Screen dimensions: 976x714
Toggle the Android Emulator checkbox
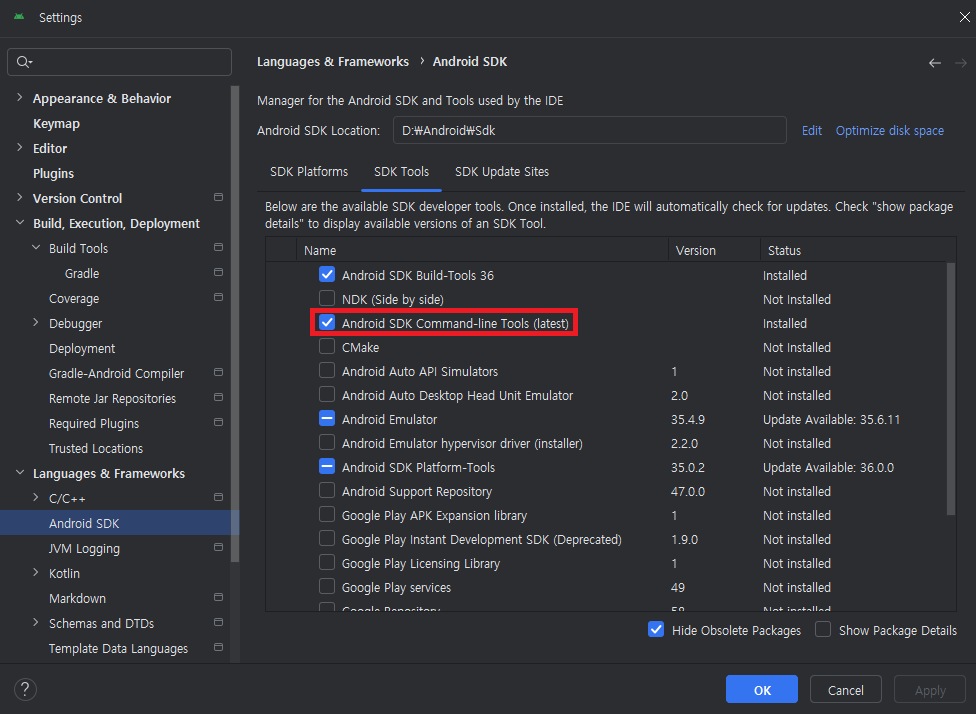tap(327, 418)
